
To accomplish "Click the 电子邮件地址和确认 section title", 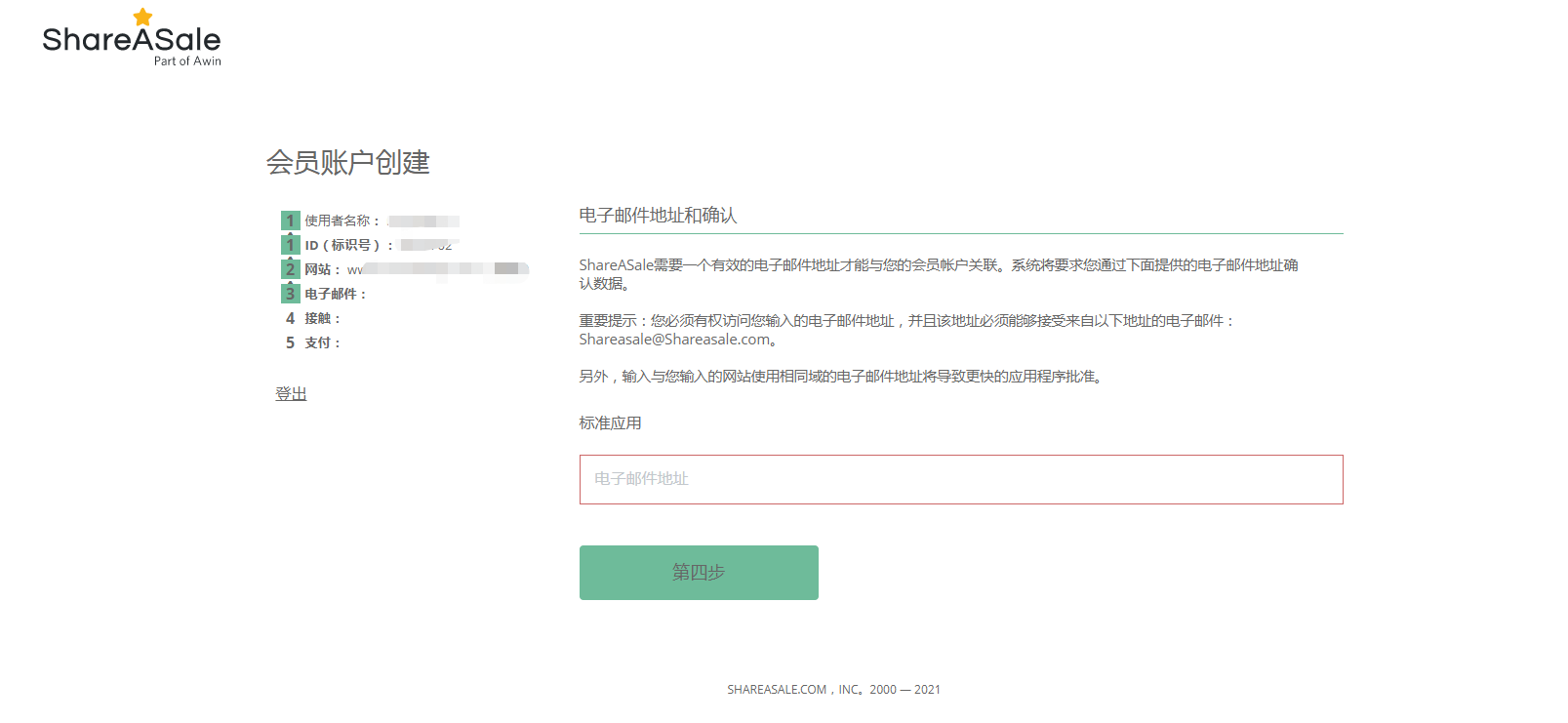I will 658,216.
